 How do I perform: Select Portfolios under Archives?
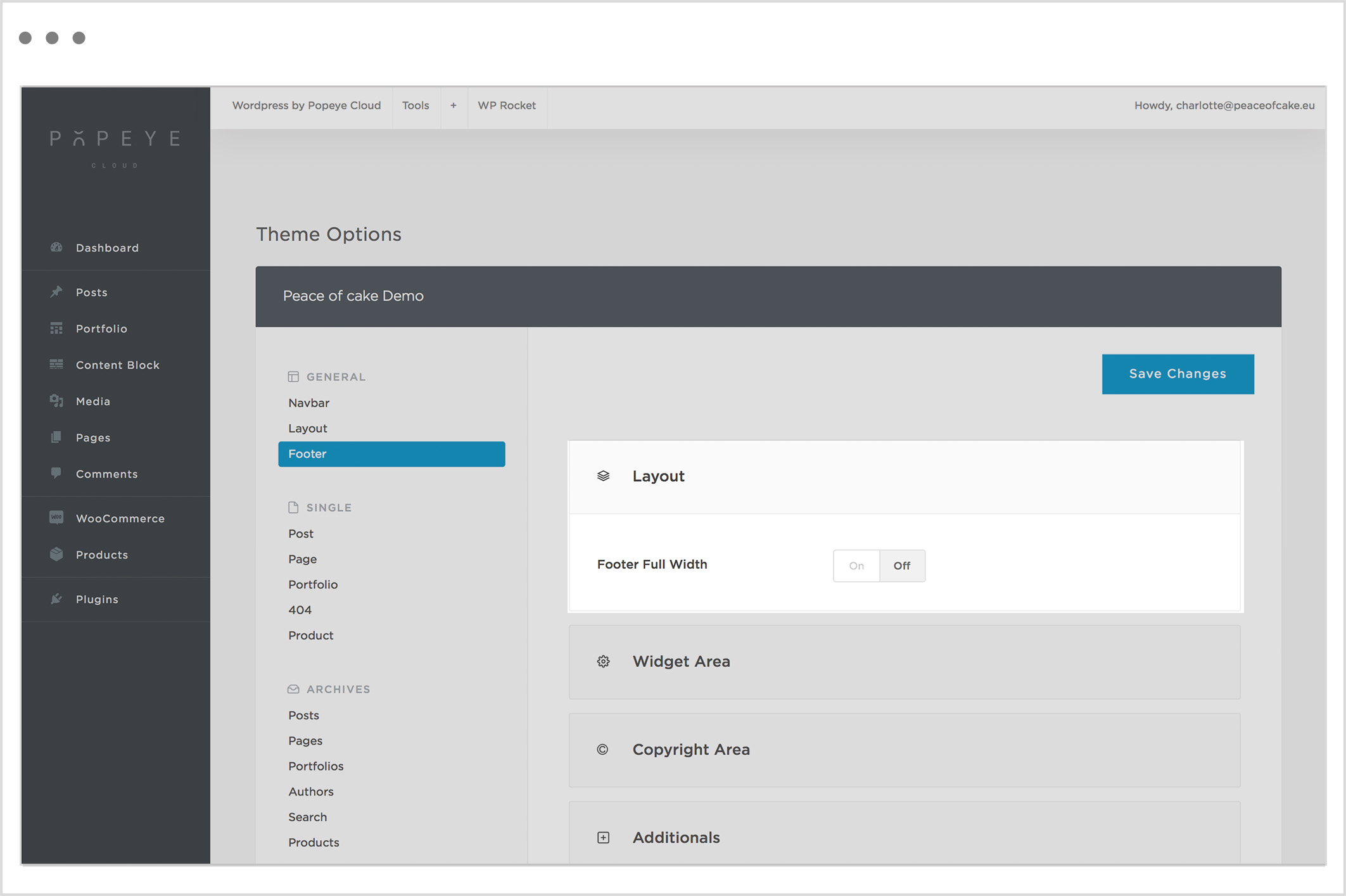click(x=316, y=766)
